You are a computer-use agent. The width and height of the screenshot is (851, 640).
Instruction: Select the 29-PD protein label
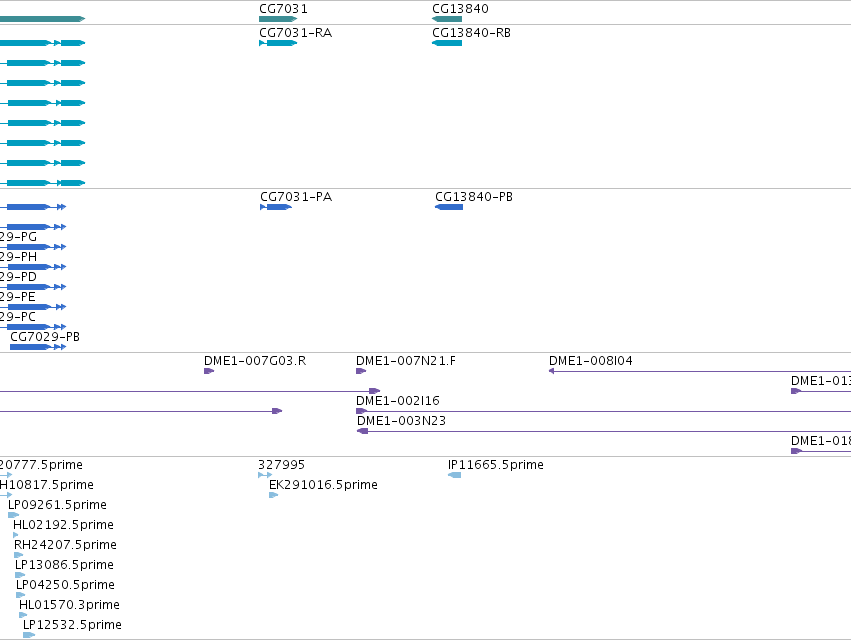[18, 277]
